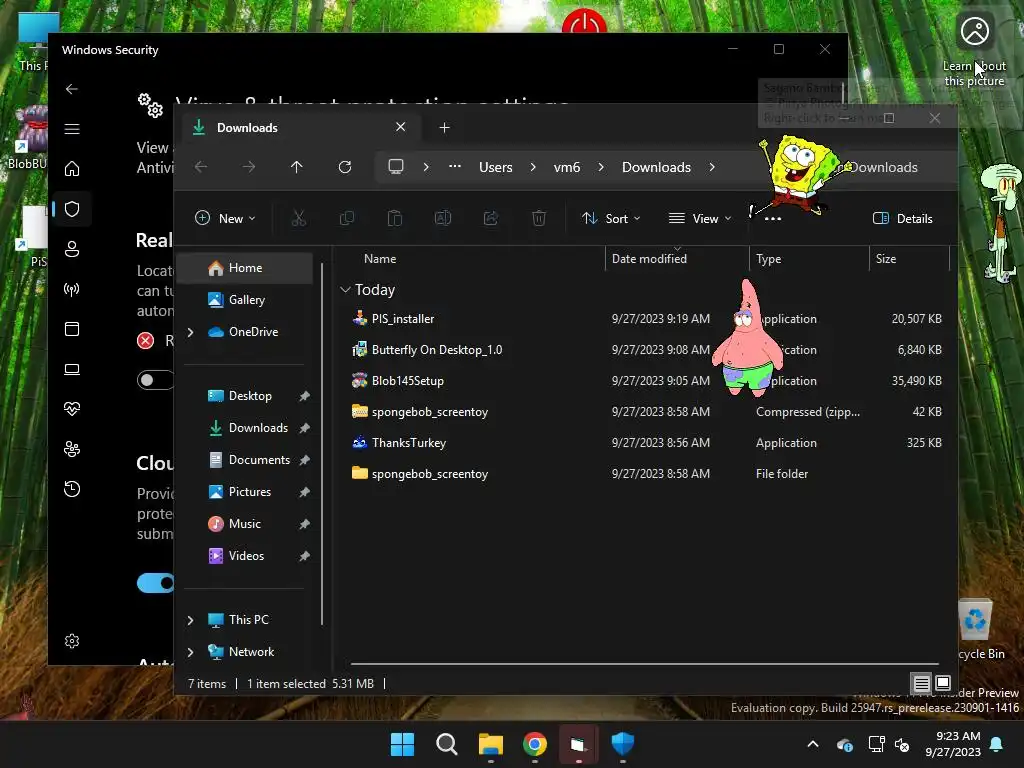The image size is (1024, 768).
Task: Click the address bar ellipsis for hidden path
Action: click(x=455, y=167)
